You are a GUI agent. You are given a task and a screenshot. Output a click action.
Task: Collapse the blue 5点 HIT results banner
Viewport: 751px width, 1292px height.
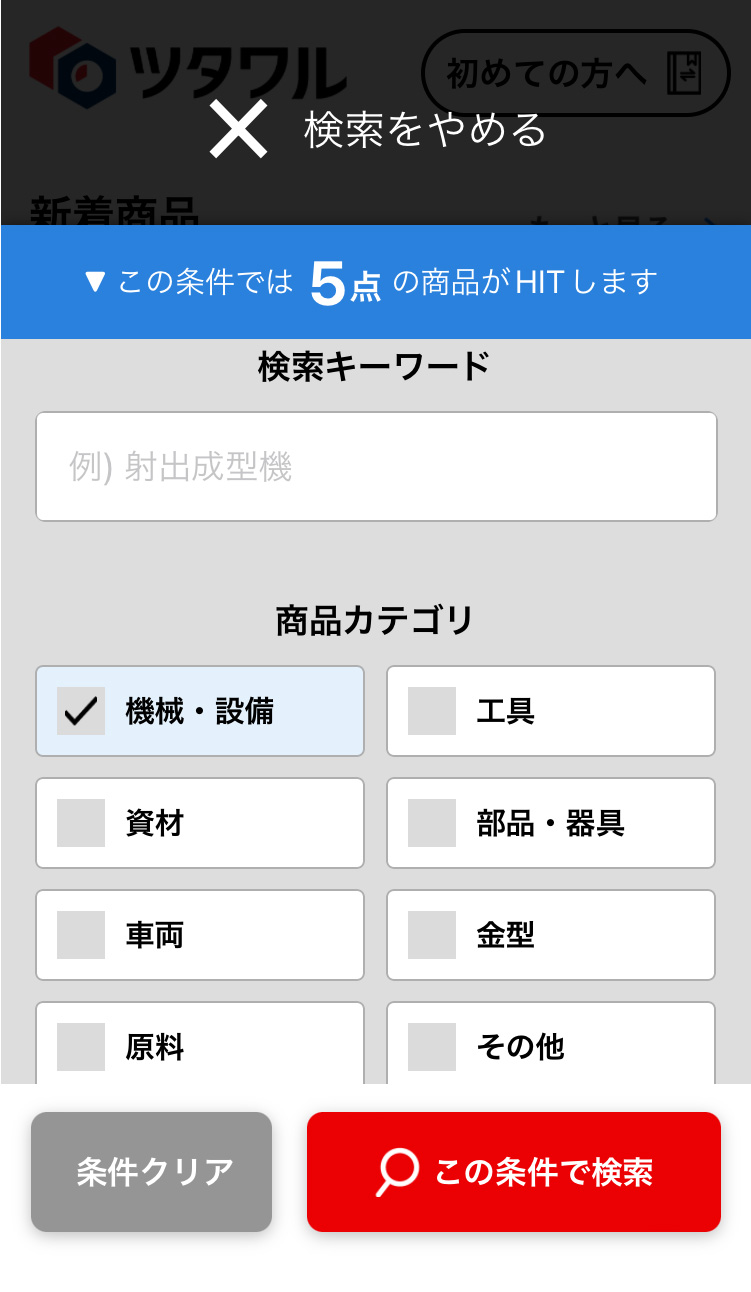coord(375,282)
